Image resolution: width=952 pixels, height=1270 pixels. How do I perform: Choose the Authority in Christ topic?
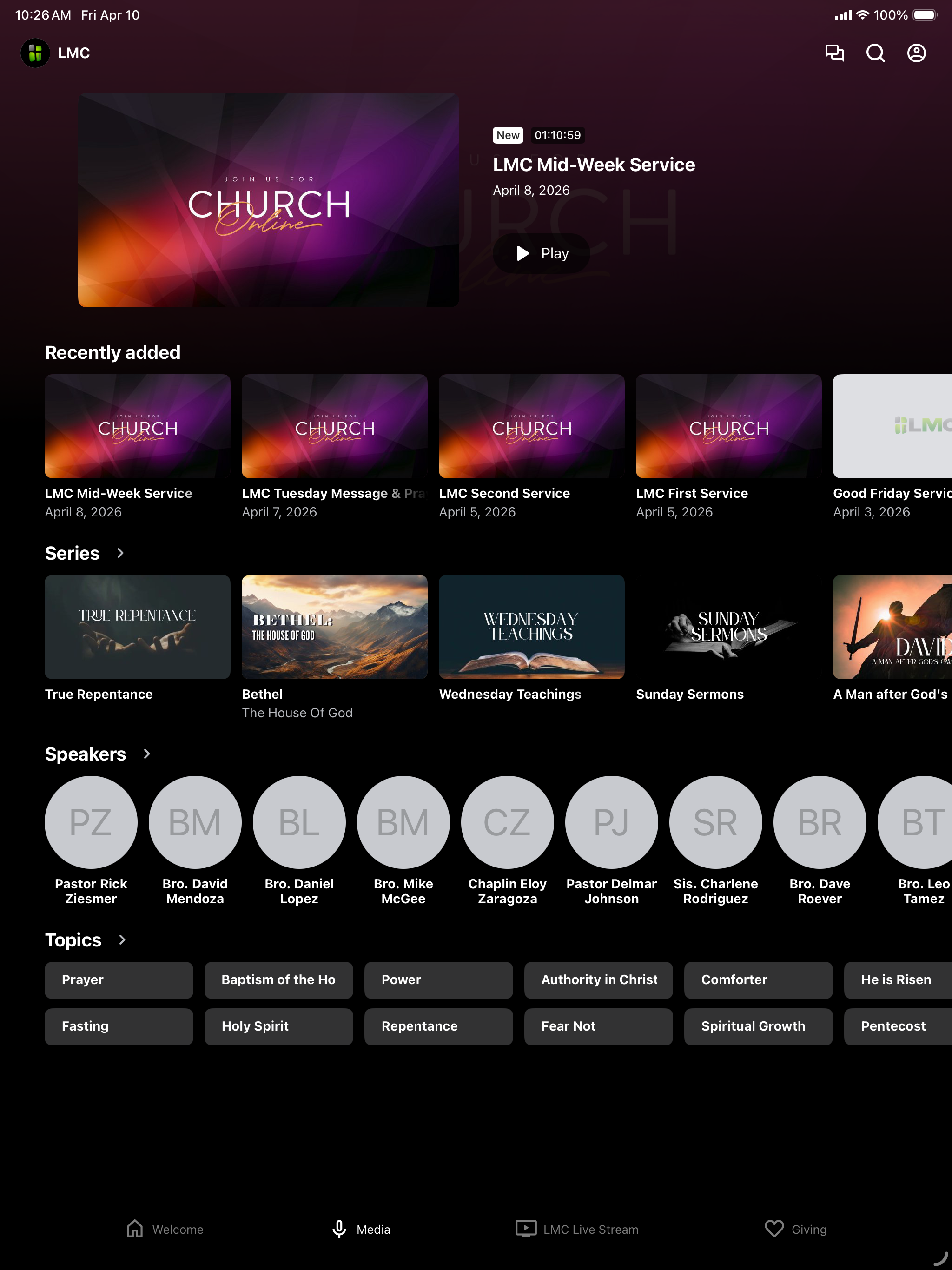click(598, 980)
